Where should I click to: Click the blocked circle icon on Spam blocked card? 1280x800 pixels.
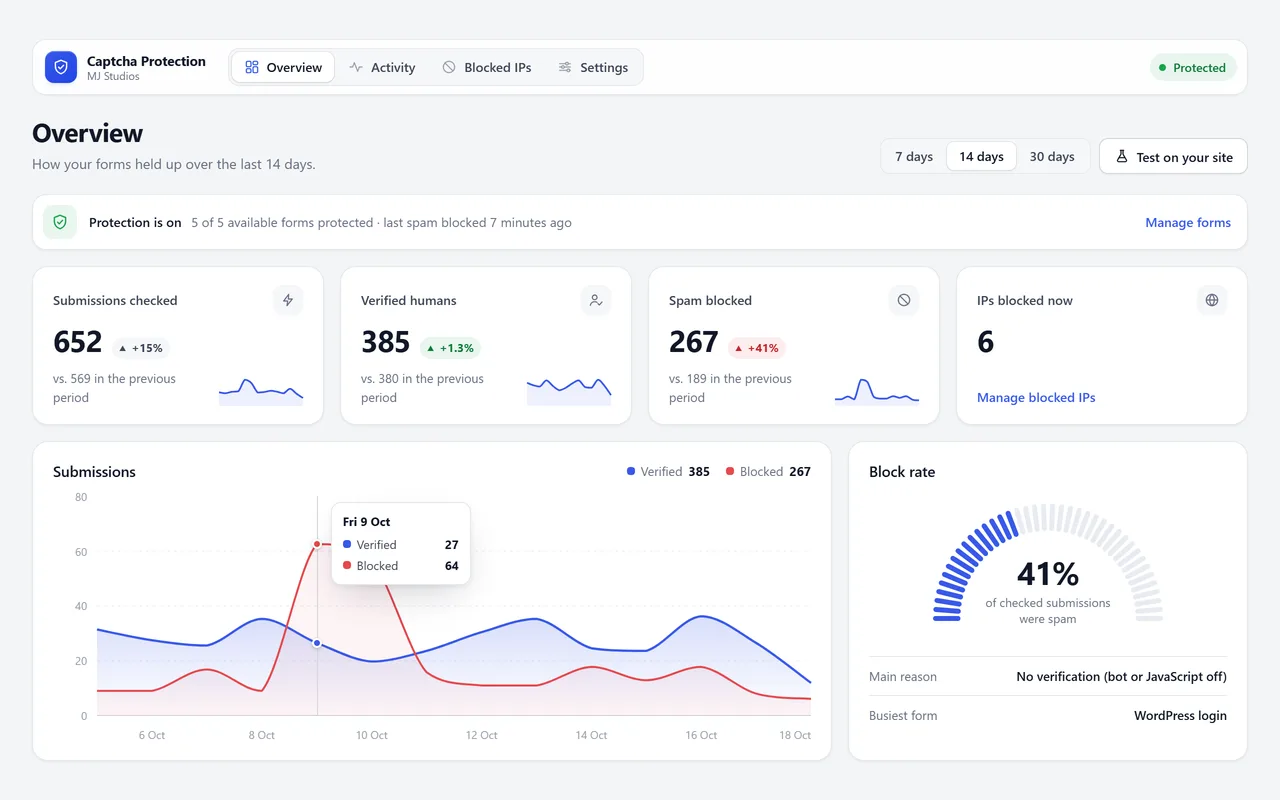[x=904, y=300]
